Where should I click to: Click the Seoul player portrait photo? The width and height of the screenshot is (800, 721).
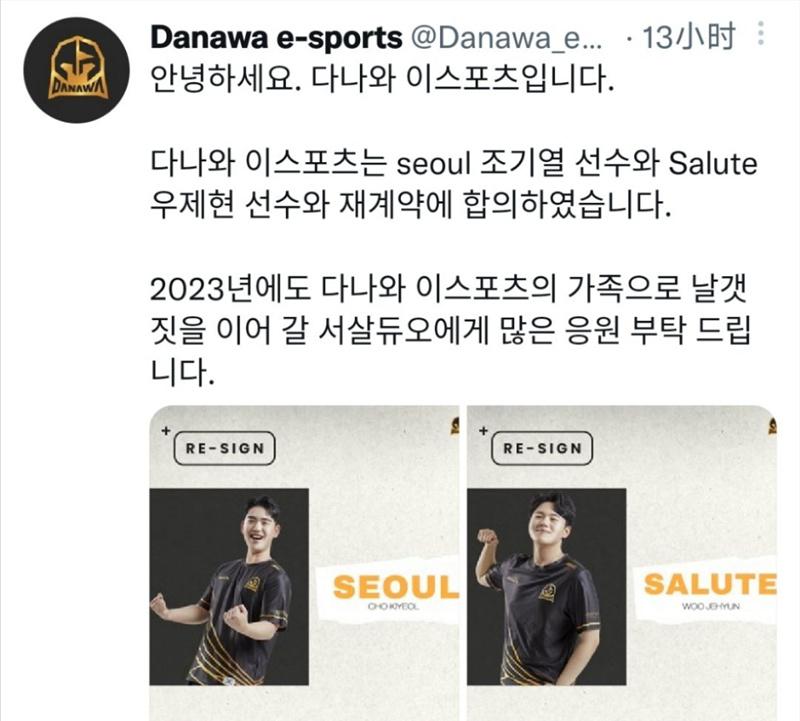[229, 587]
